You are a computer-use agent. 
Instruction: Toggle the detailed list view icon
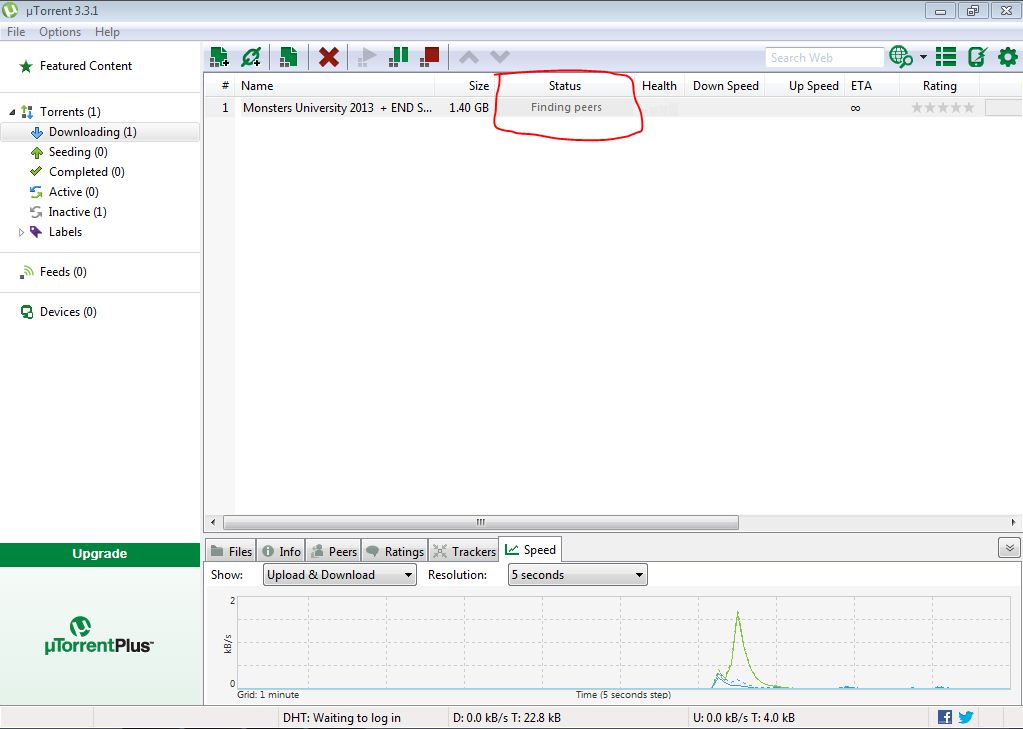[x=945, y=57]
